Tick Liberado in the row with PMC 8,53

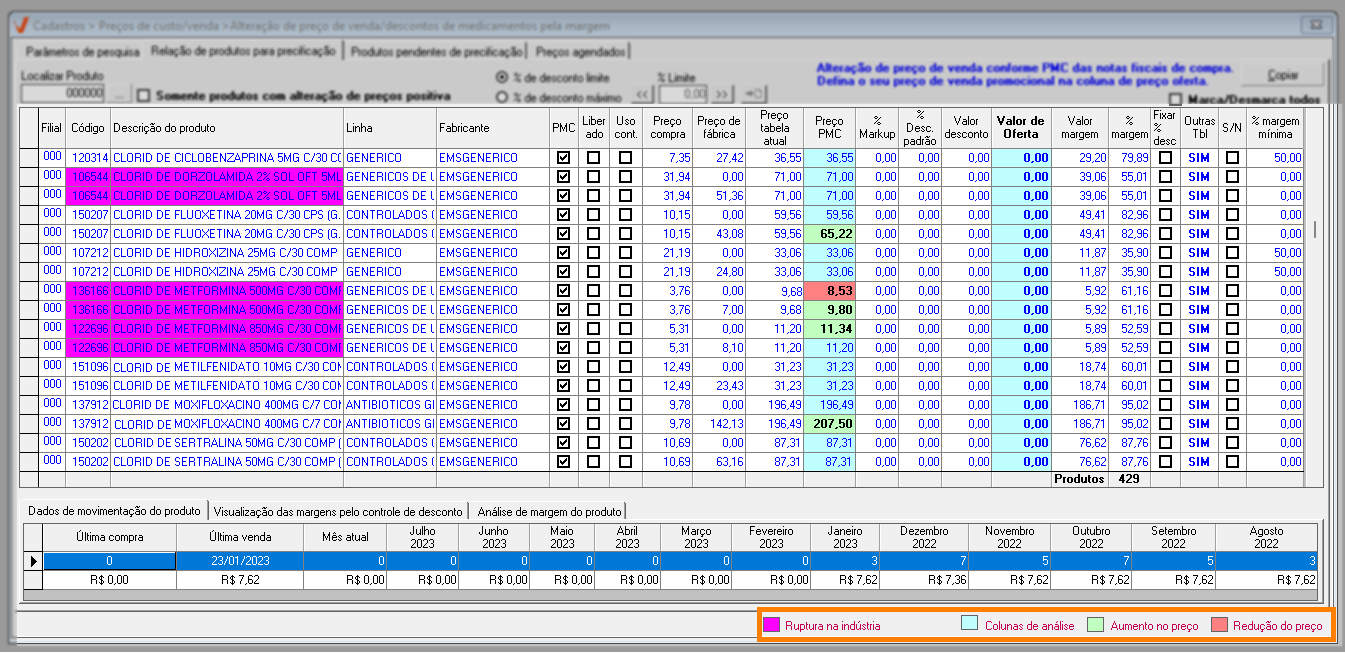pyautogui.click(x=594, y=291)
